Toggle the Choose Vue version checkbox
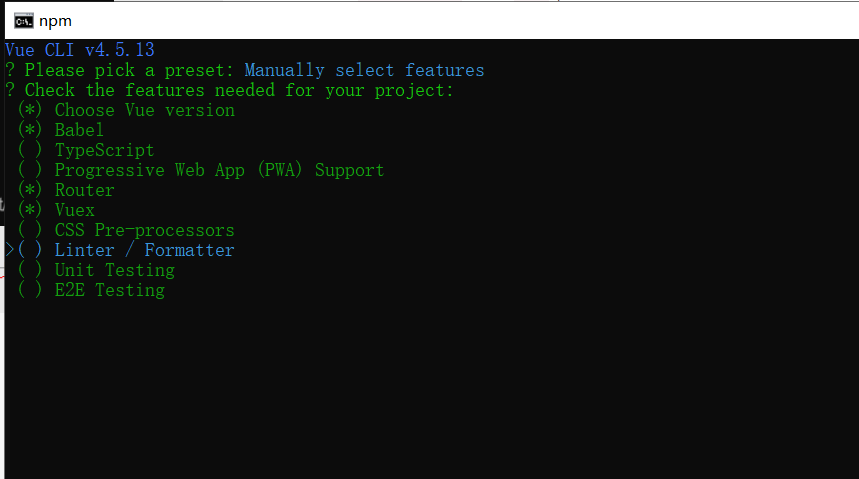 click(x=30, y=110)
